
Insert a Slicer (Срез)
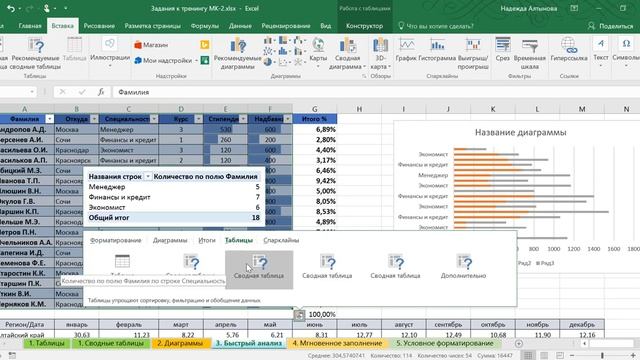click(502, 49)
